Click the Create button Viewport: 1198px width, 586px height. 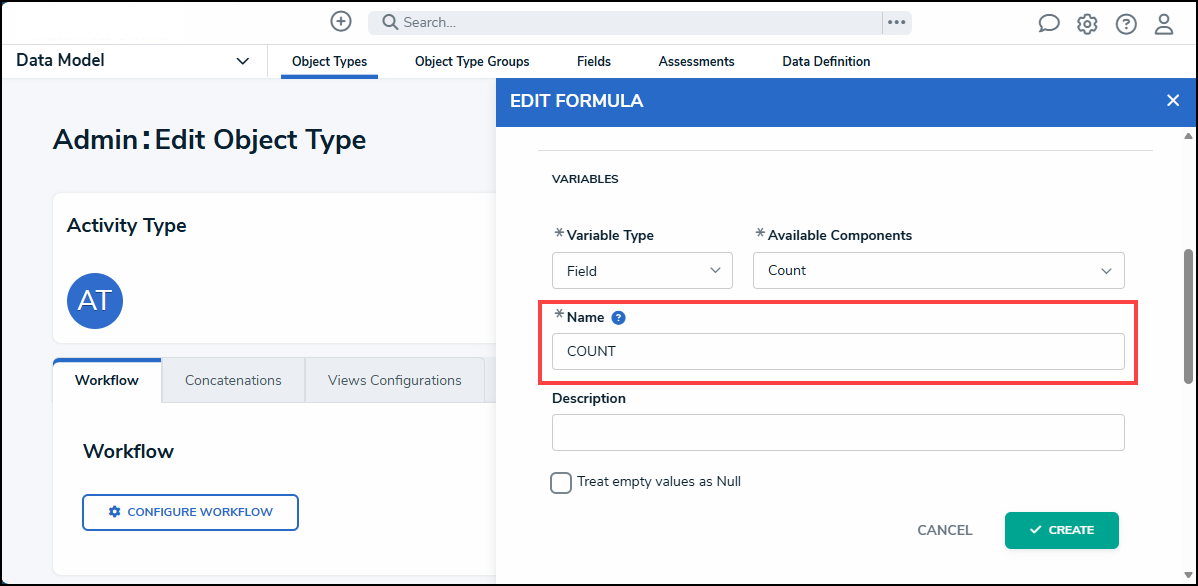click(1061, 530)
